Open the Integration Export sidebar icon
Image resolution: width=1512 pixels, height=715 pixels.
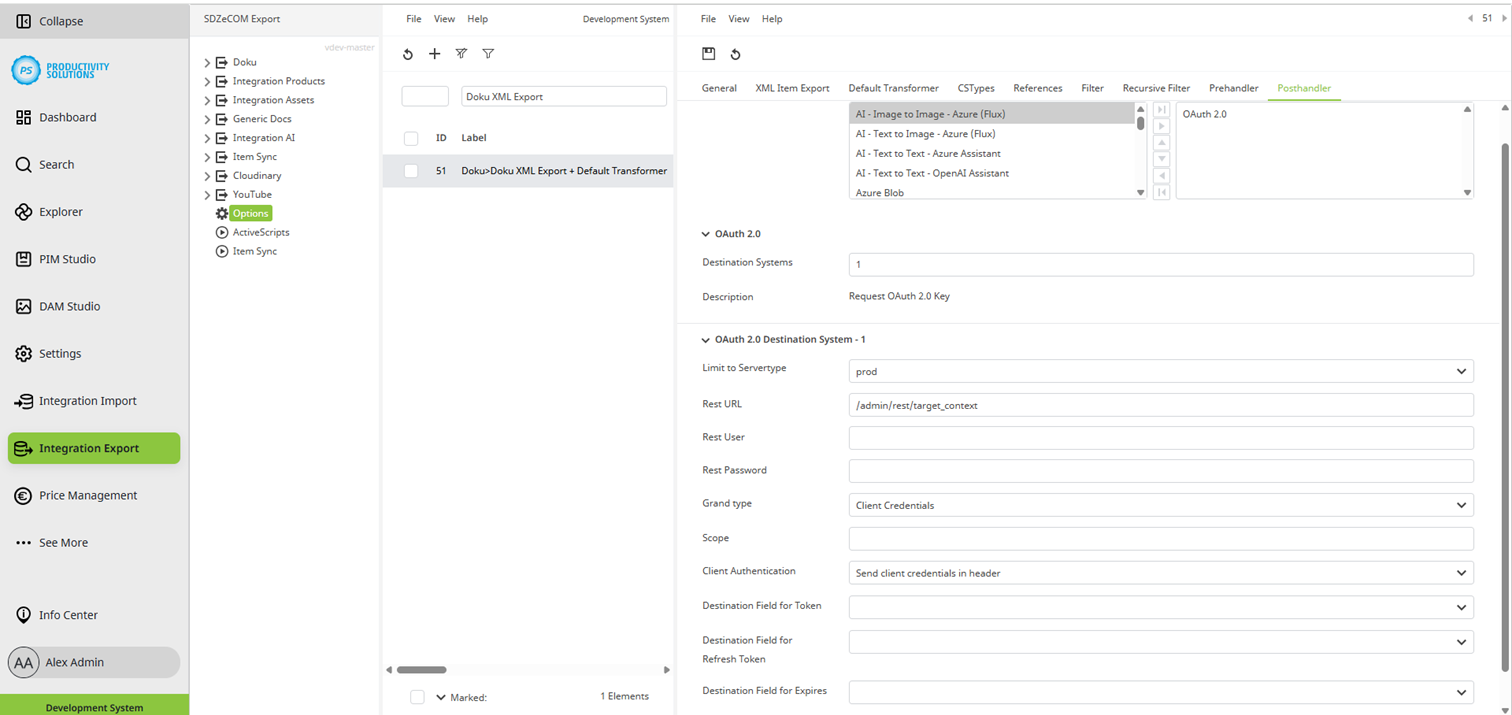point(93,448)
